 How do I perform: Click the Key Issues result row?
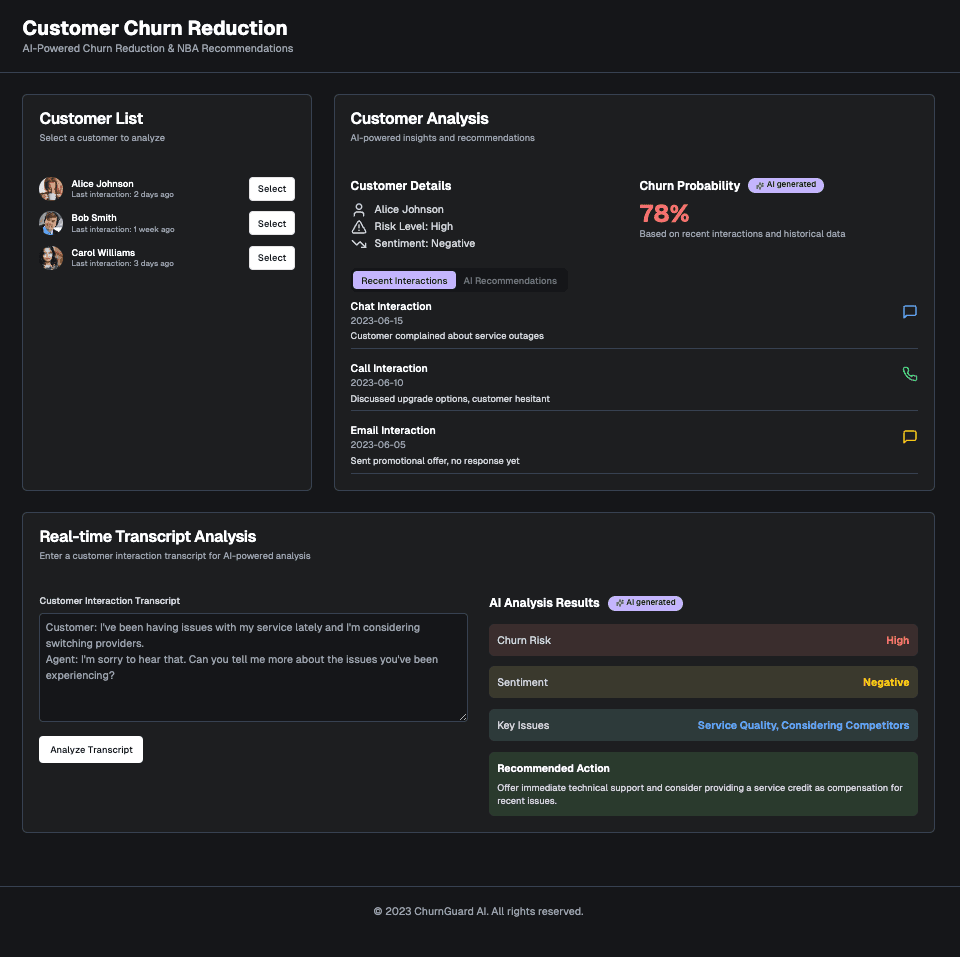click(703, 725)
